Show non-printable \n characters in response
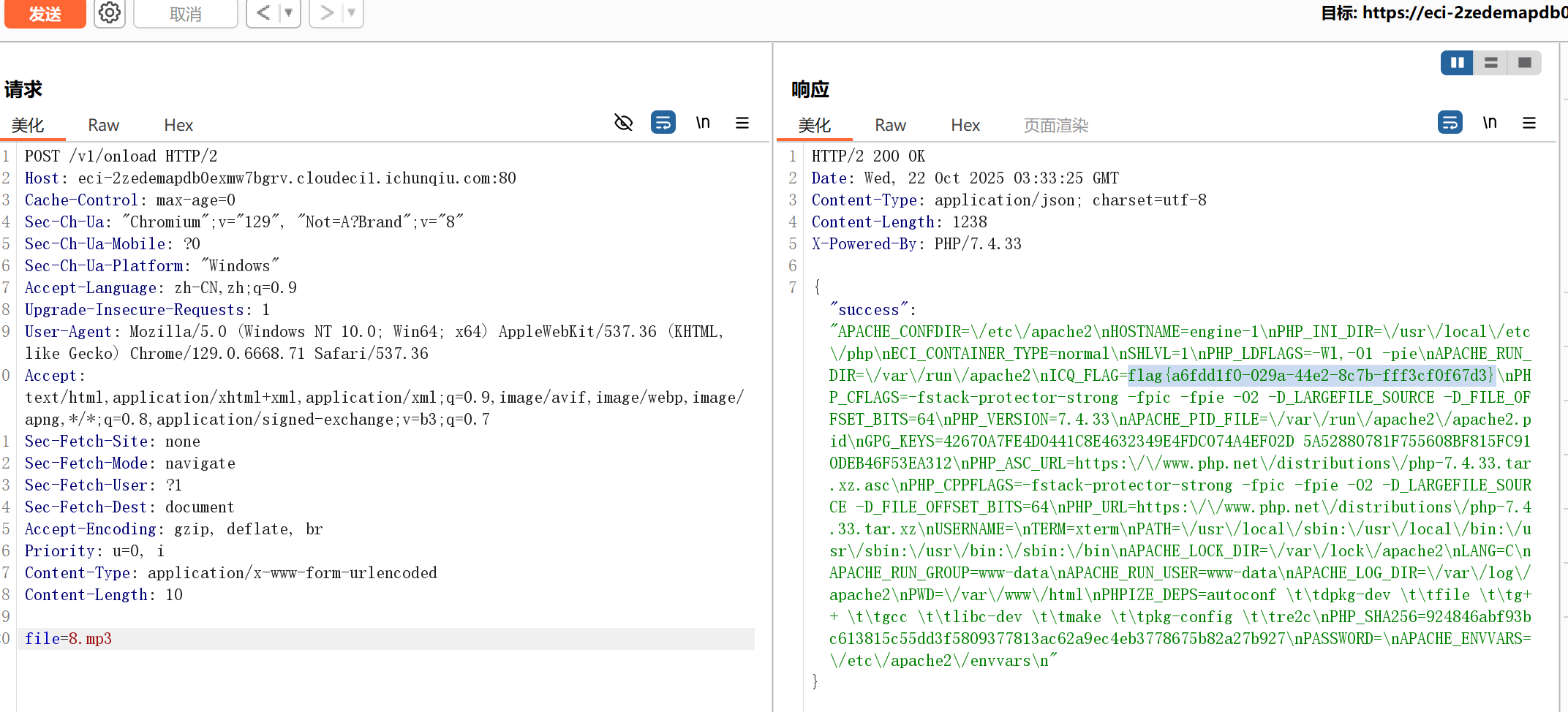The height and width of the screenshot is (712, 1568). [x=1490, y=122]
